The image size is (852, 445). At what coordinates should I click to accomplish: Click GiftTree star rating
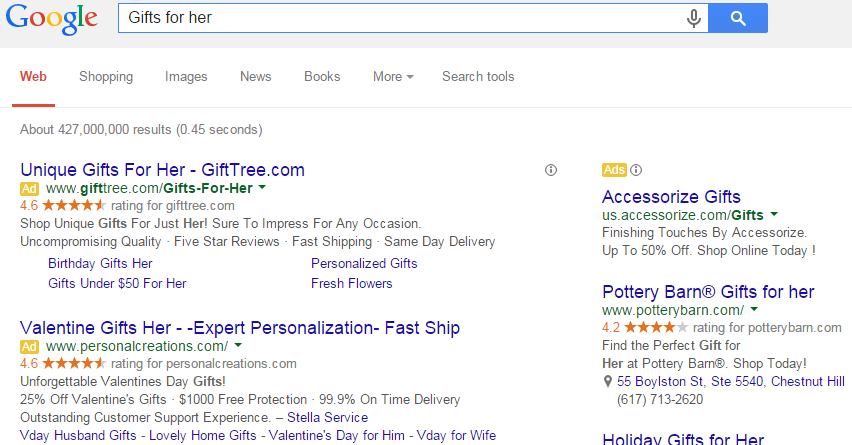tap(73, 205)
